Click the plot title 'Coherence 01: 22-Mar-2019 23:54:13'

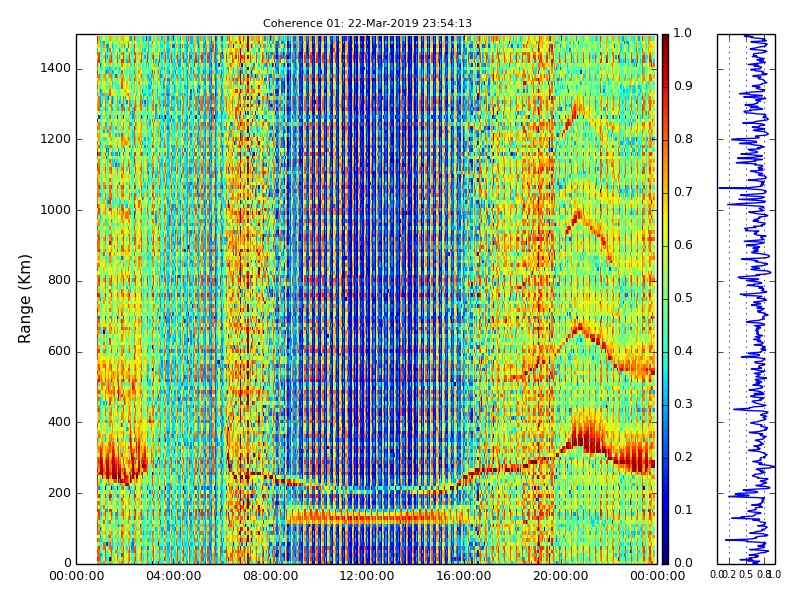[x=367, y=23]
